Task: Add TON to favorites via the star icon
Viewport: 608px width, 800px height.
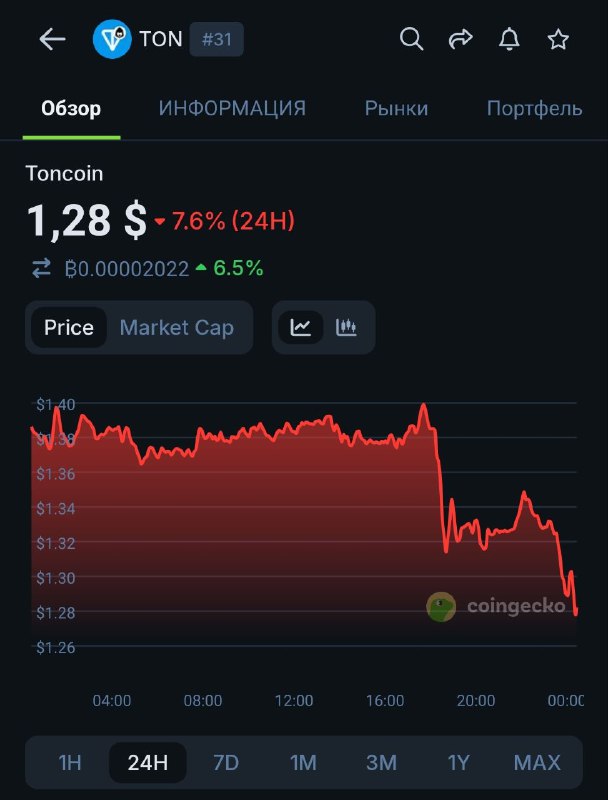Action: [558, 39]
